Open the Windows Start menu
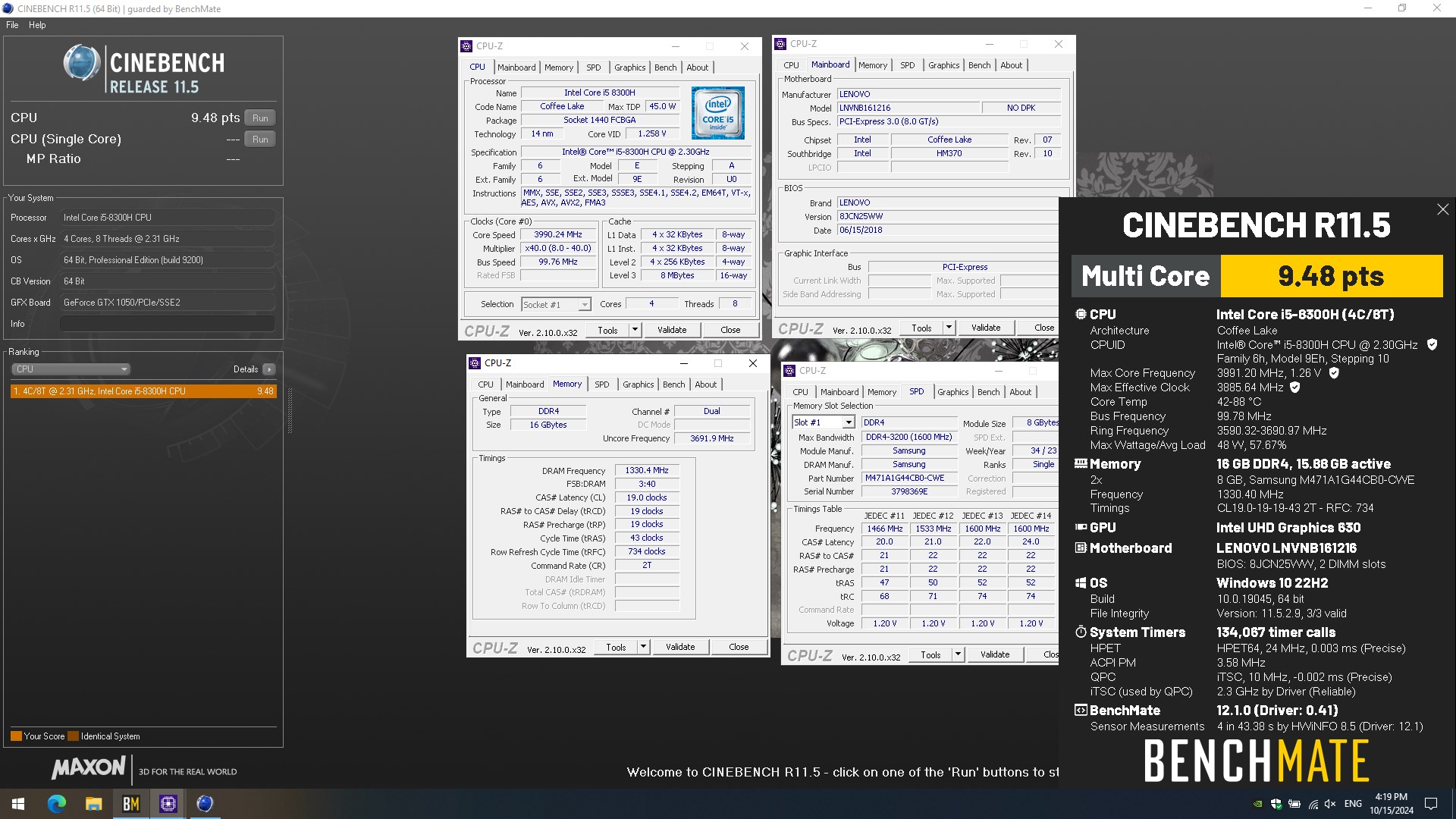The height and width of the screenshot is (819, 1456). coord(18,803)
